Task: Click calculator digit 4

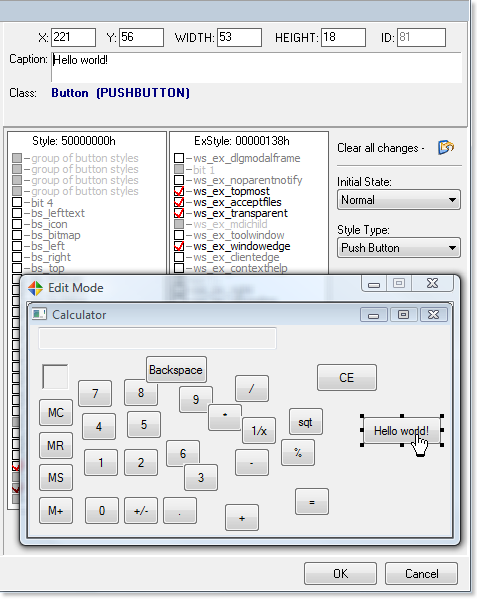Action: 99,426
